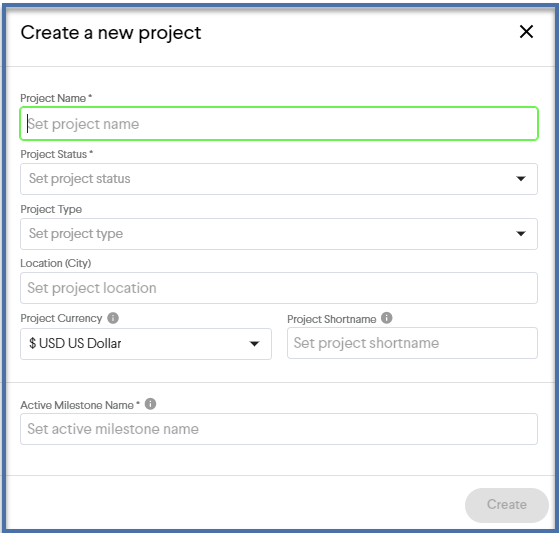Click the Project Type label text
The width and height of the screenshot is (559, 533).
click(x=51, y=209)
